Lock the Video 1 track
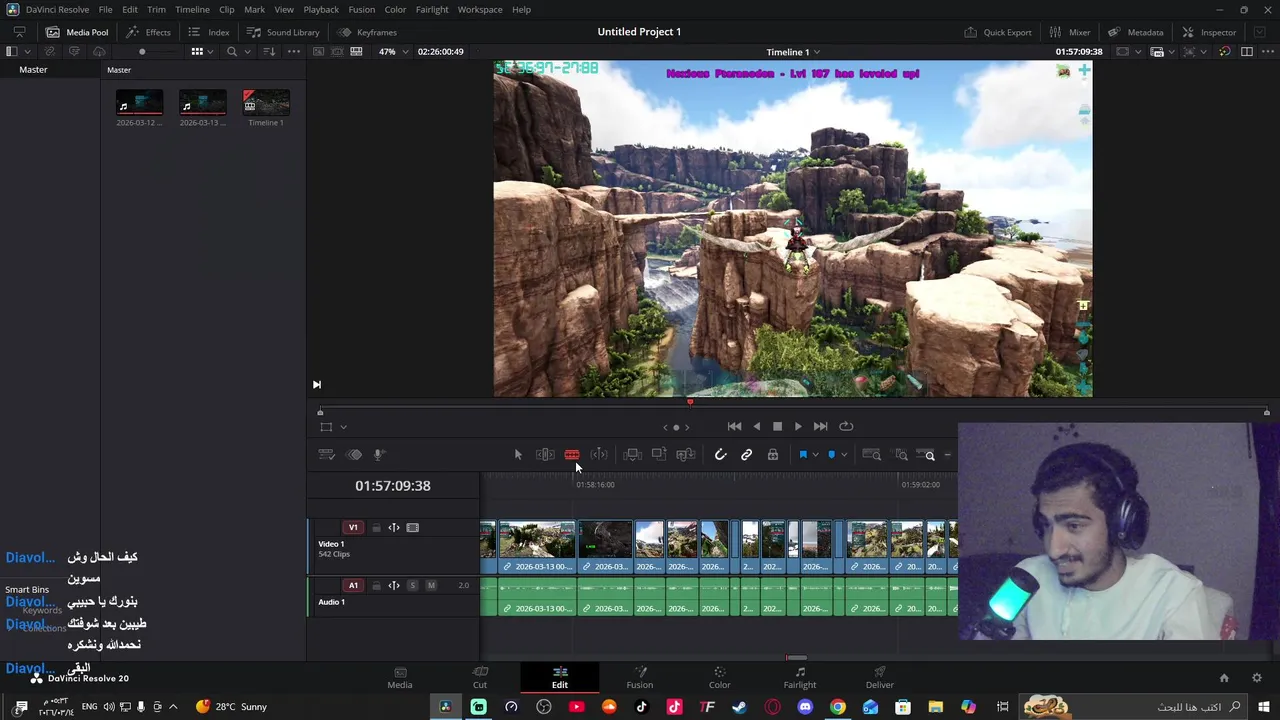Image resolution: width=1280 pixels, height=720 pixels. [376, 528]
